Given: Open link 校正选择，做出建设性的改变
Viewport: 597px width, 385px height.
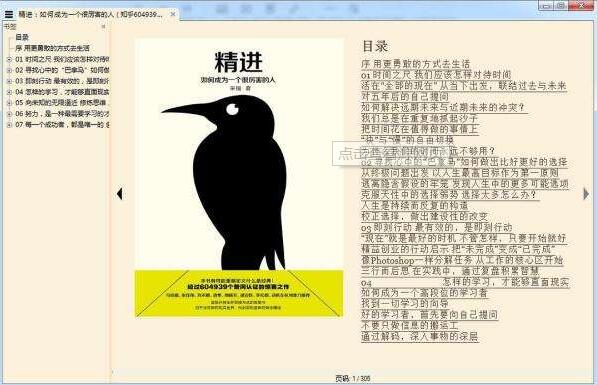Looking at the screenshot, I should pyautogui.click(x=425, y=216).
